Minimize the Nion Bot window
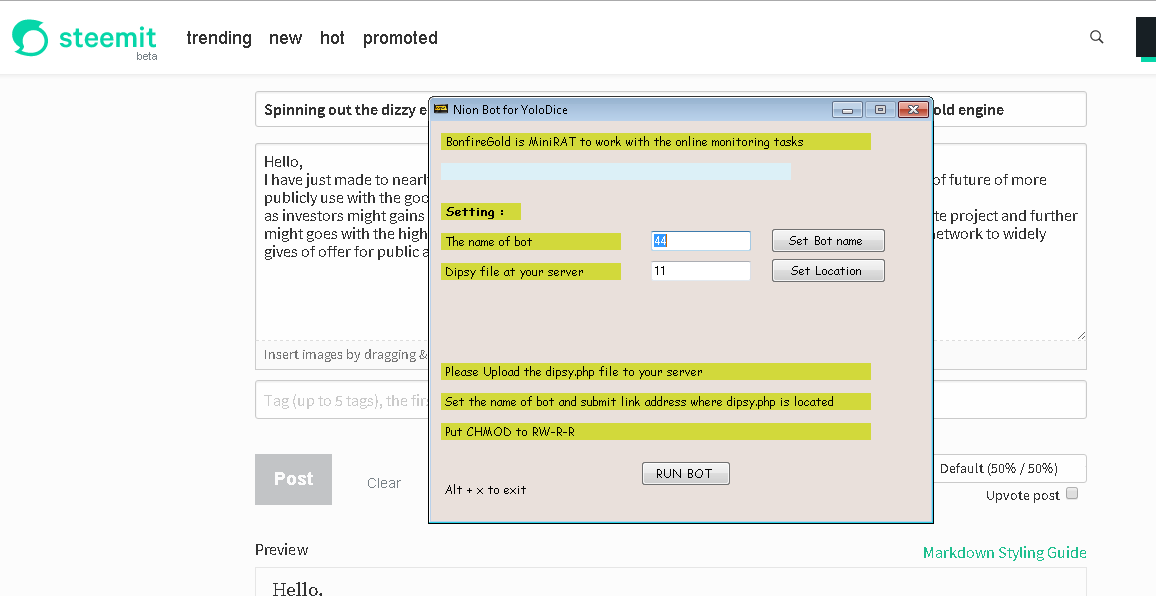This screenshot has width=1156, height=596. tap(847, 110)
